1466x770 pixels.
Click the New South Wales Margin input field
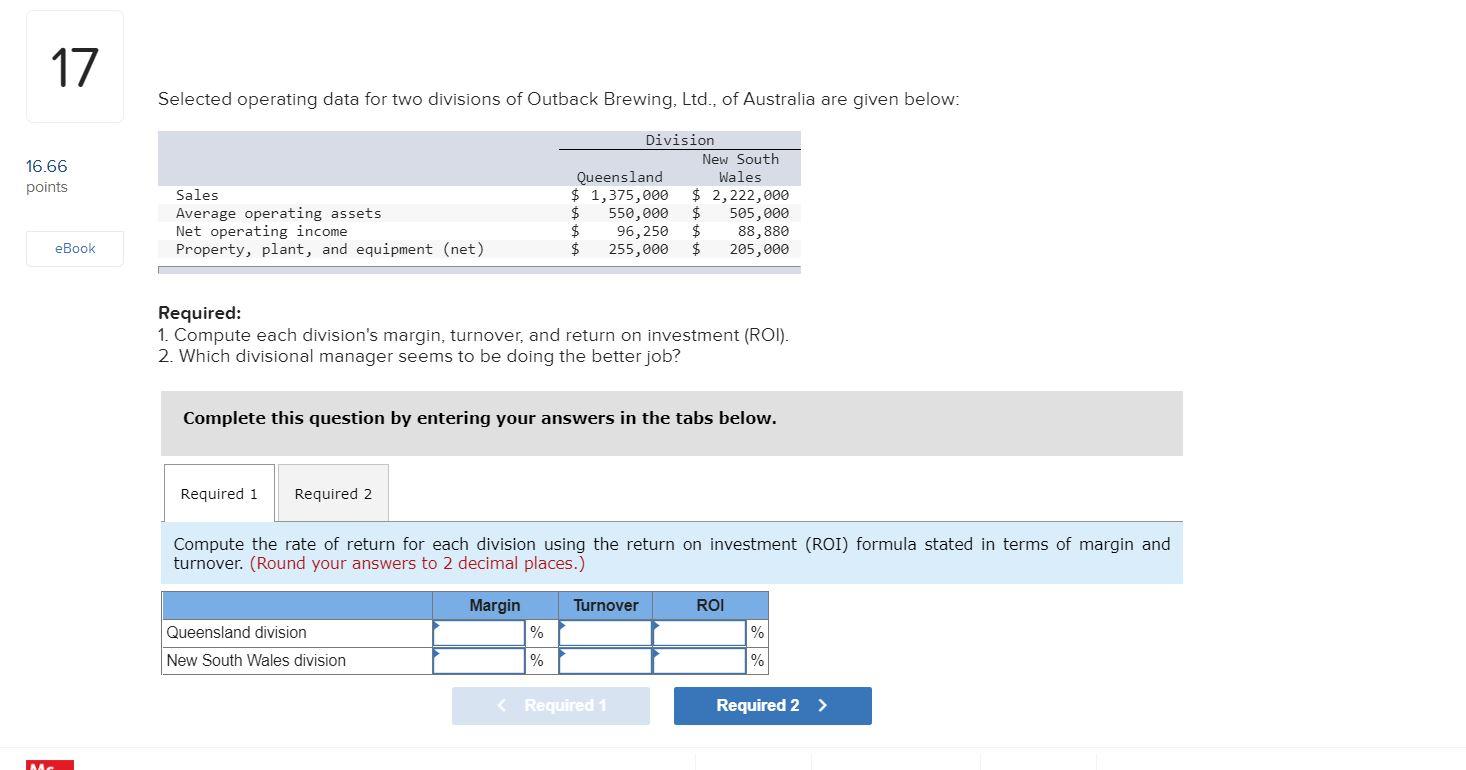point(478,660)
